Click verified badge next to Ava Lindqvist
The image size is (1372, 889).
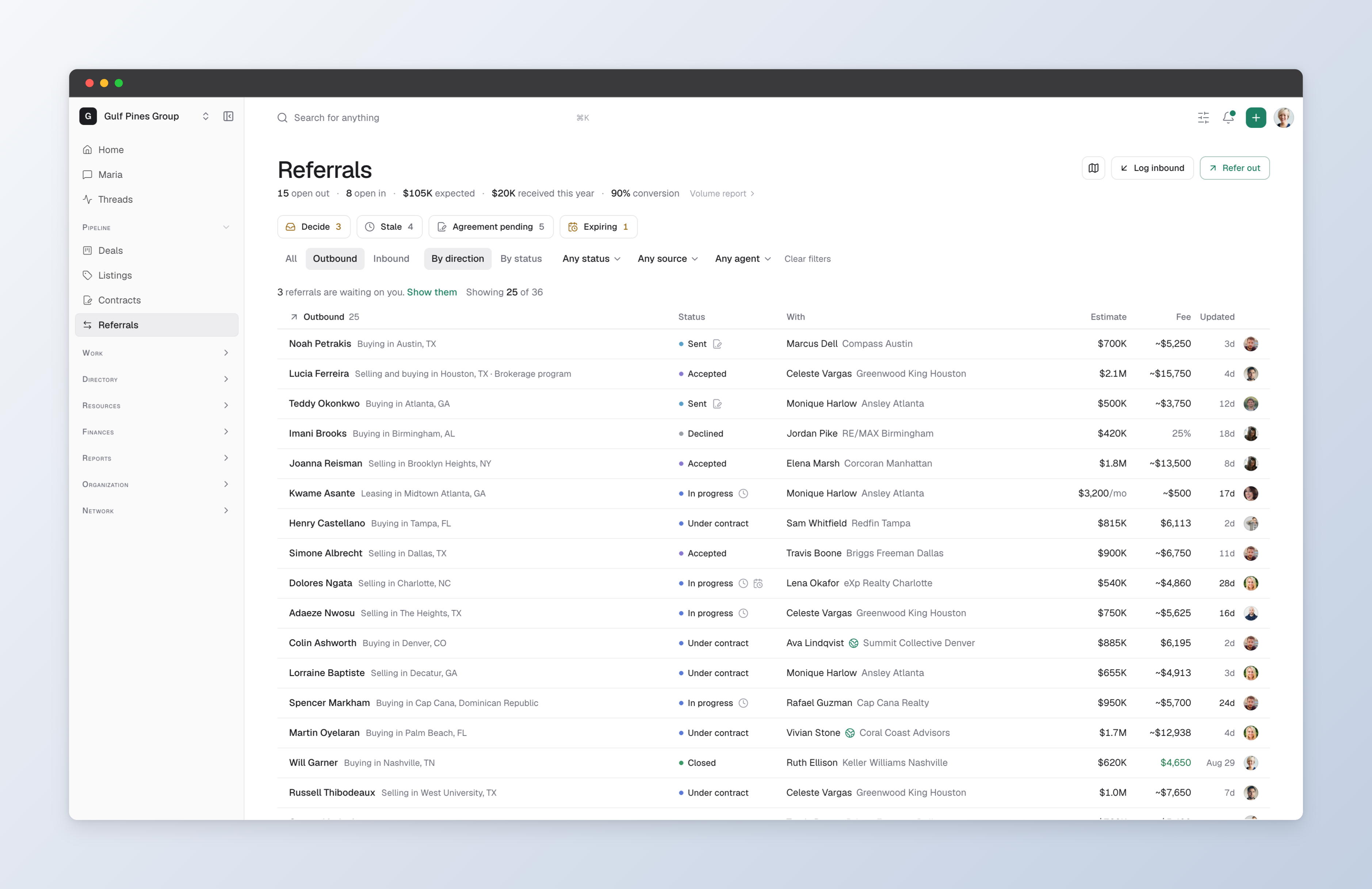pyautogui.click(x=853, y=644)
